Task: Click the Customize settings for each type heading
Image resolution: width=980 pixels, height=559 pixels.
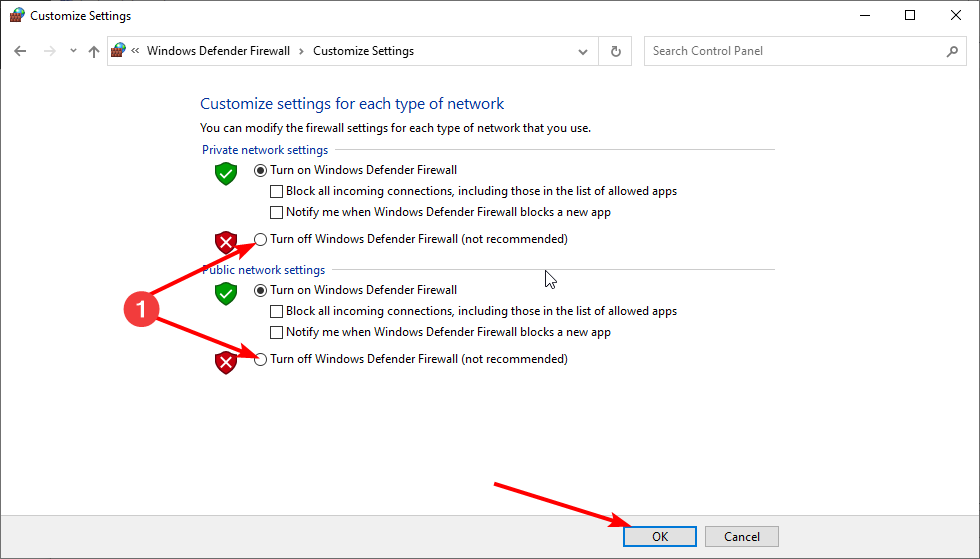Action: coord(352,104)
